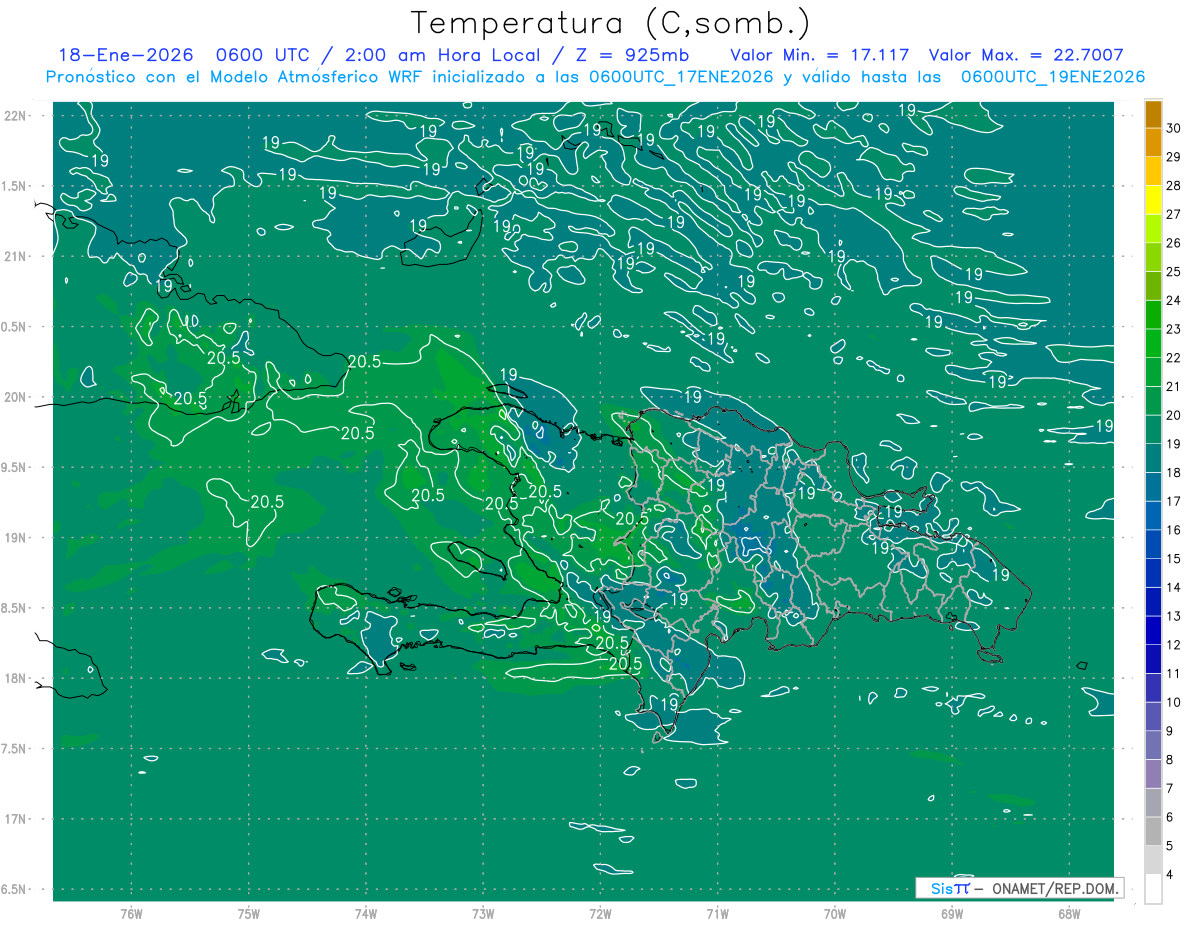Pick the dark blue swatch between 11 and 12
Screen dimensions: 1200x927
click(1153, 659)
